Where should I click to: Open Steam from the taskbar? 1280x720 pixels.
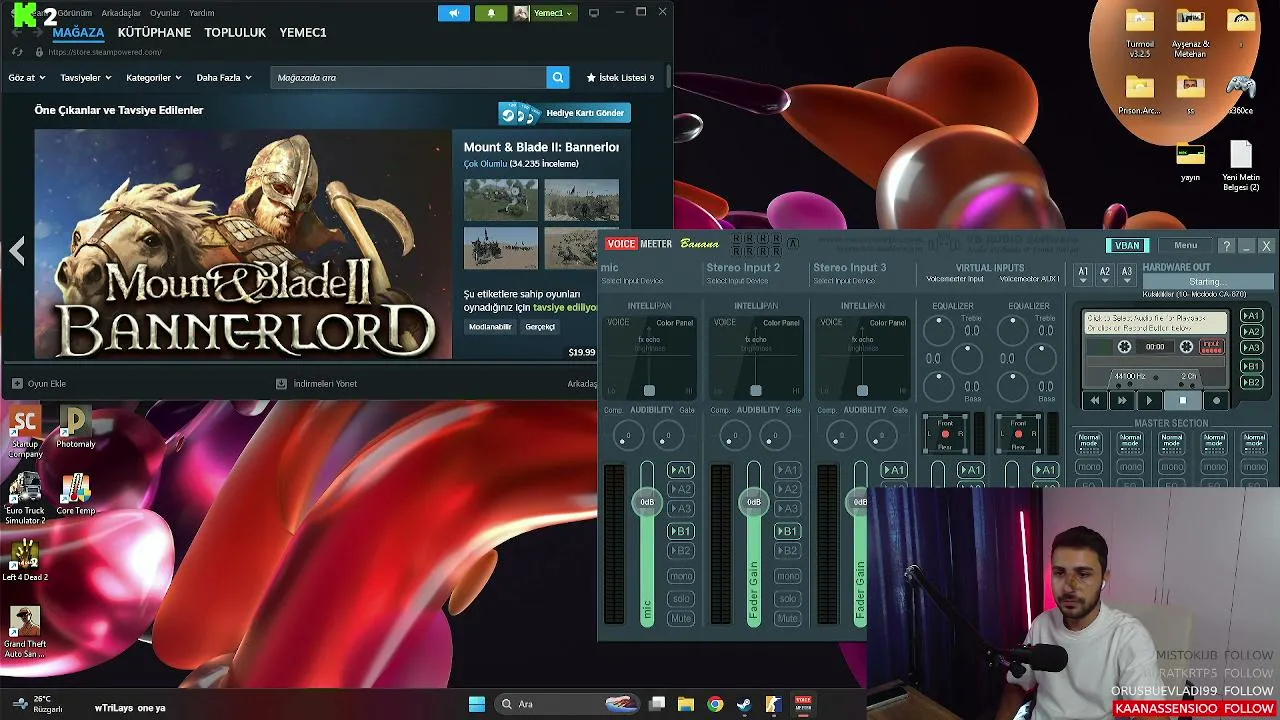coord(744,704)
